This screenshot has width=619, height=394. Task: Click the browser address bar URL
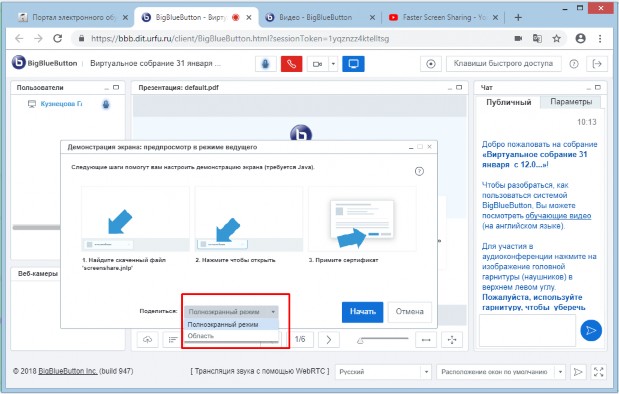240,39
